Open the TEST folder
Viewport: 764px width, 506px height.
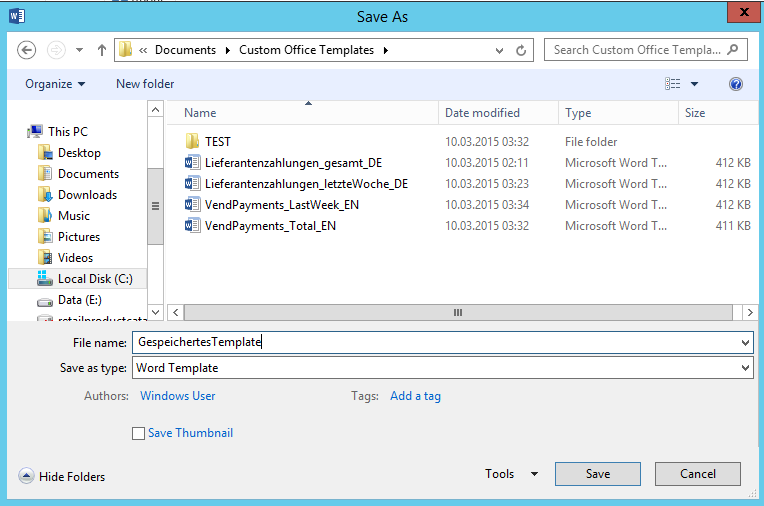pos(218,142)
